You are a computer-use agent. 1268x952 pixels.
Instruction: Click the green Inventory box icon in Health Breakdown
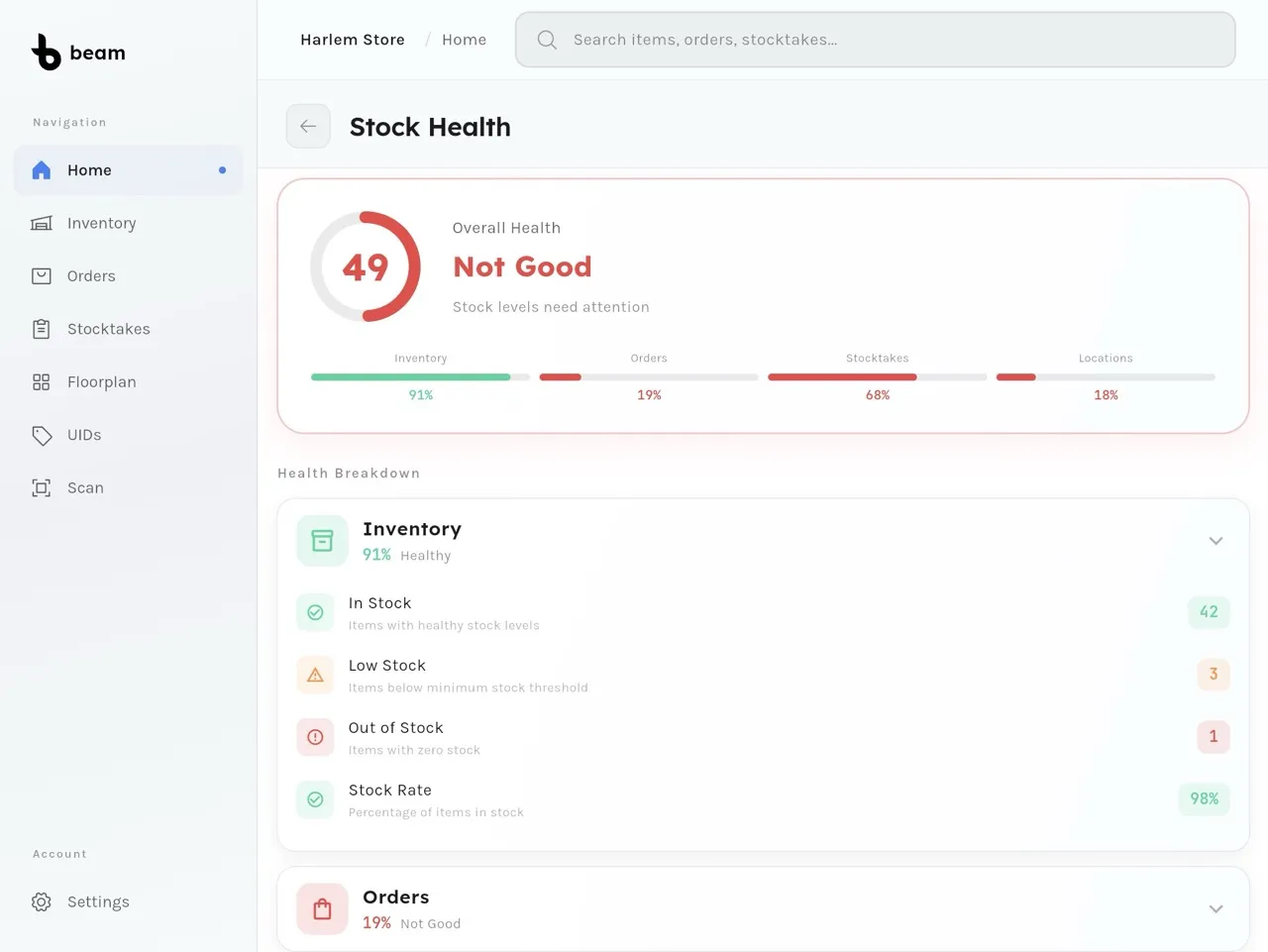pos(321,540)
